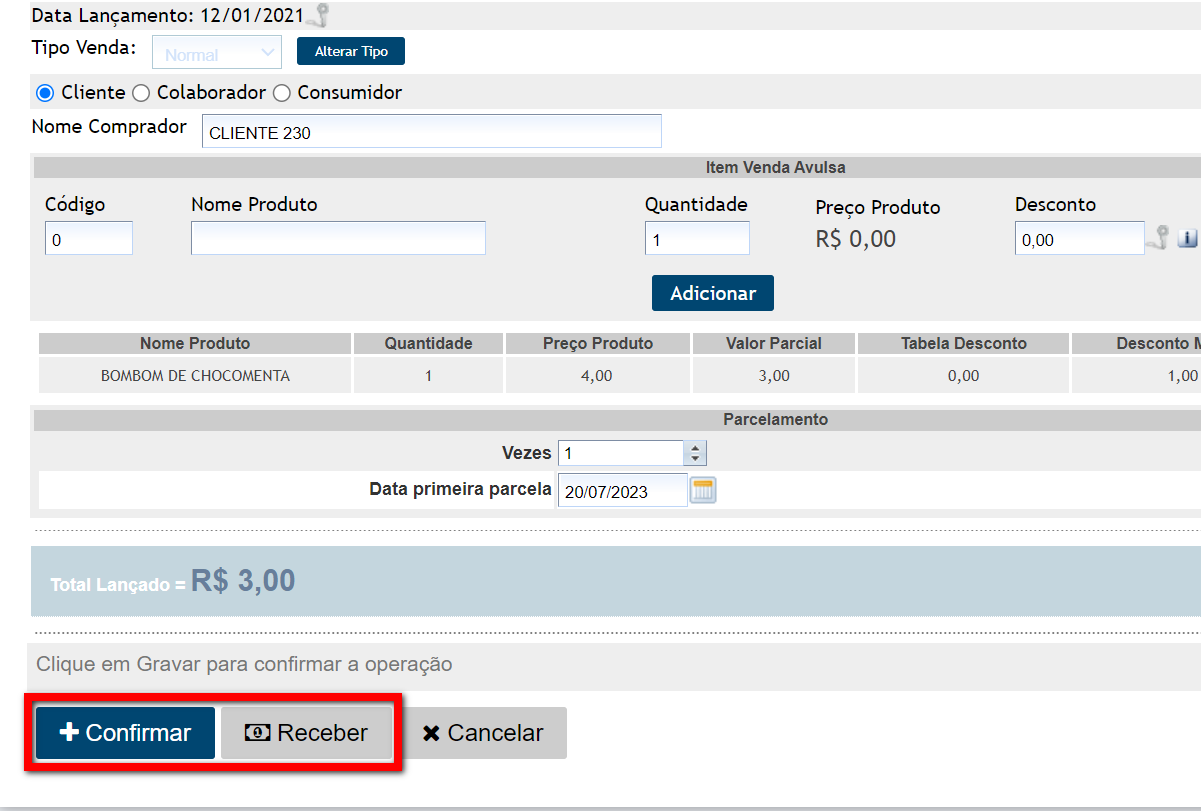The image size is (1201, 811).
Task: Click the Receber payment button
Action: [306, 733]
